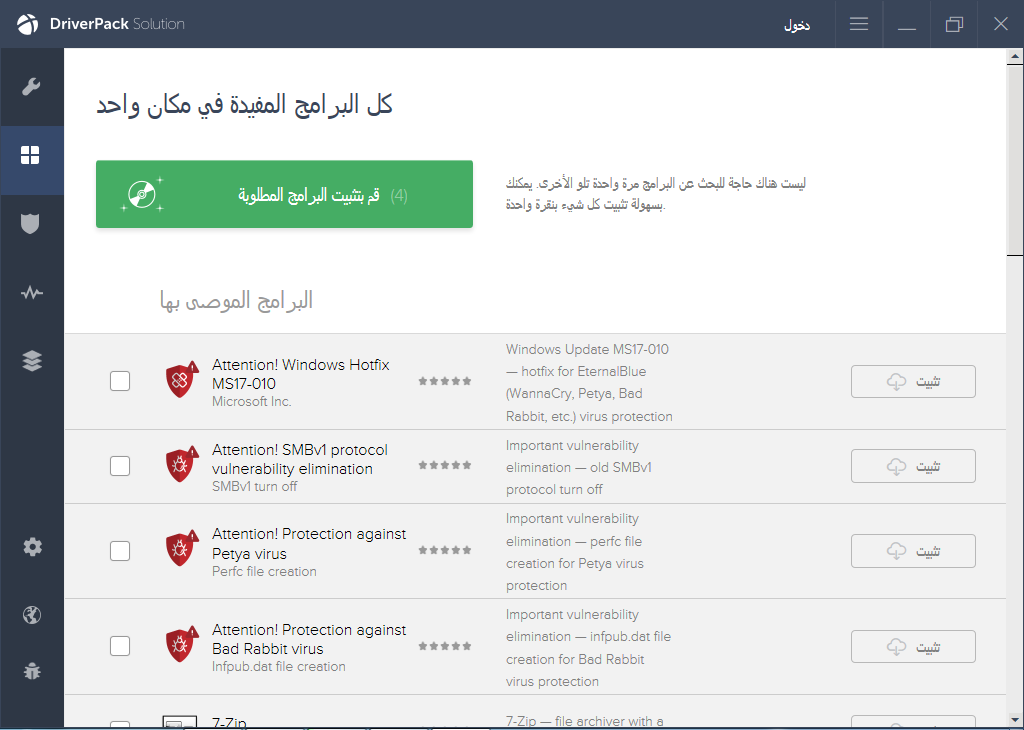Viewport: 1024px width, 730px height.
Task: Install the Bad Rabbit virus protection item
Action: tap(913, 646)
